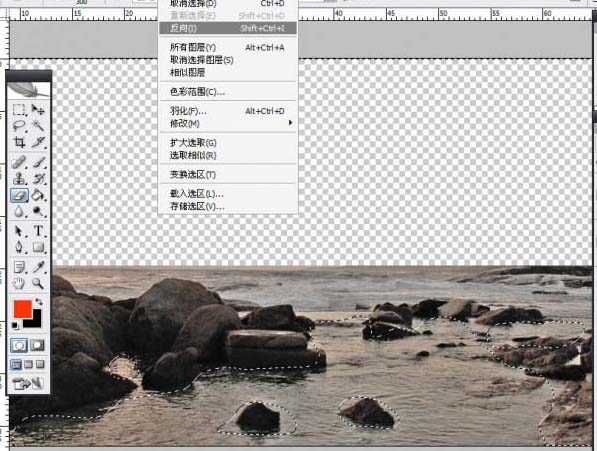Select the Blur (water drop) tool

coord(19,211)
